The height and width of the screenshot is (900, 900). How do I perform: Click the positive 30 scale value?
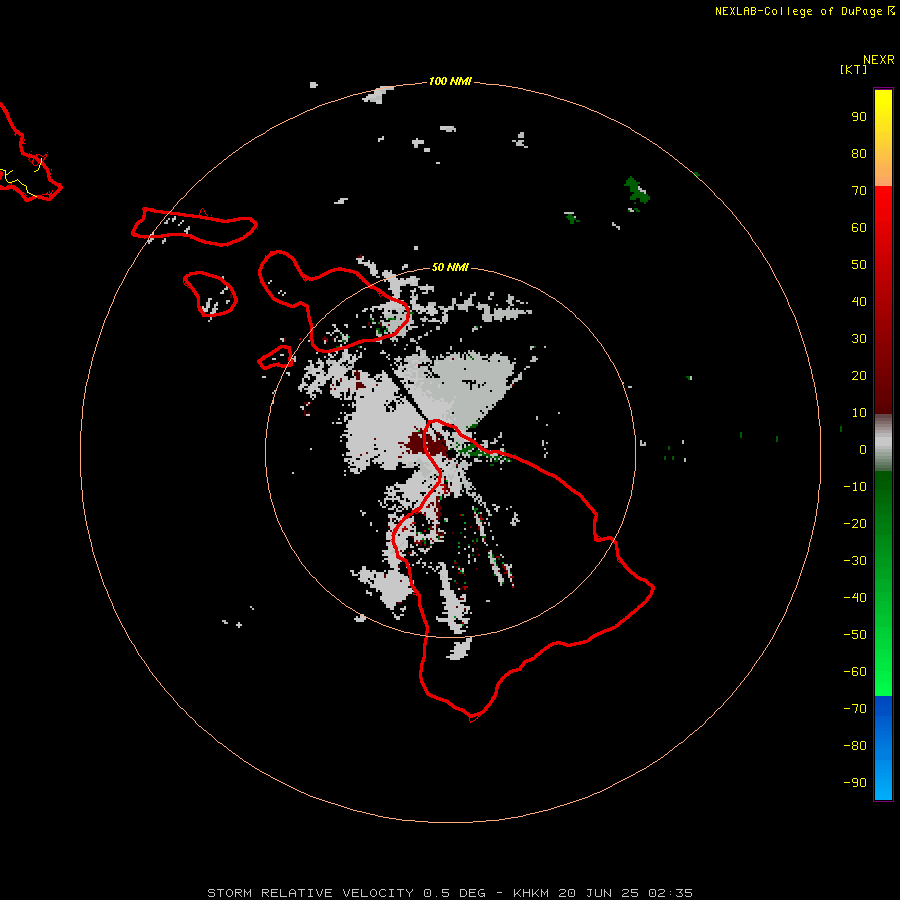point(859,339)
